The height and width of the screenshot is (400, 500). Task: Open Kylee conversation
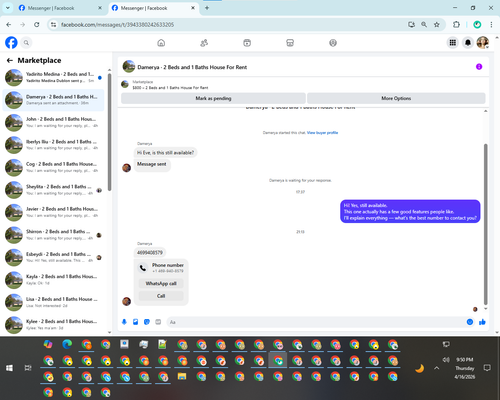pos(53,325)
